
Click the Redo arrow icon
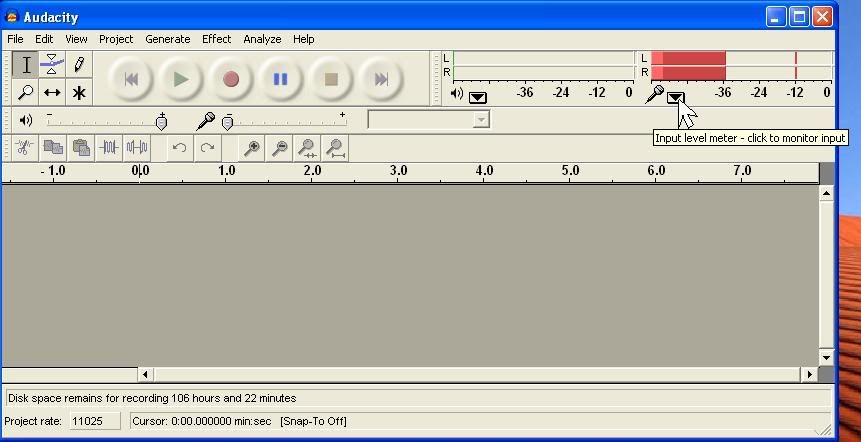point(207,148)
